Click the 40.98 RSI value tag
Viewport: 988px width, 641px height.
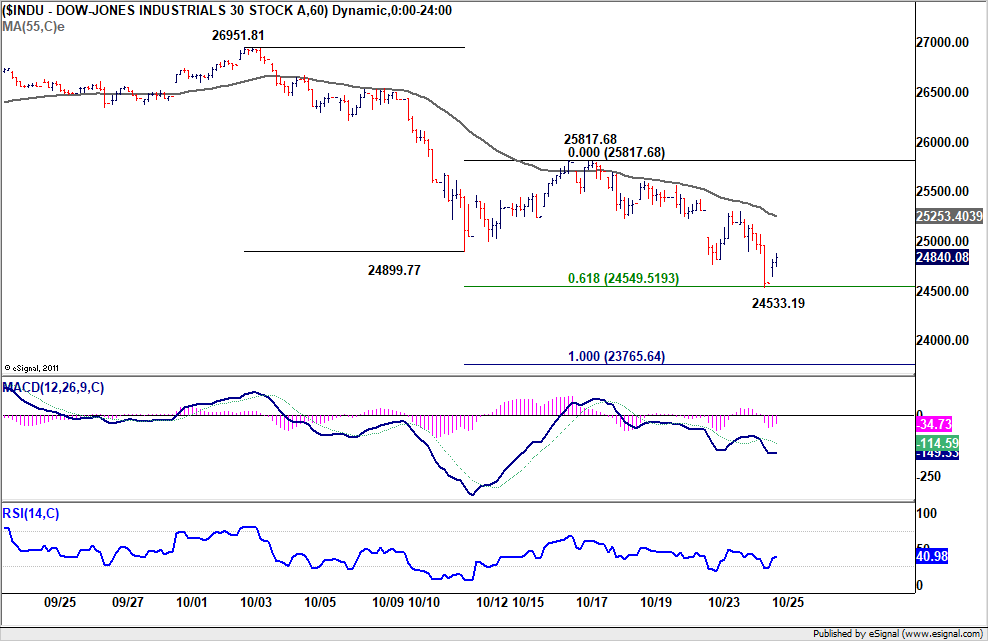[x=931, y=557]
